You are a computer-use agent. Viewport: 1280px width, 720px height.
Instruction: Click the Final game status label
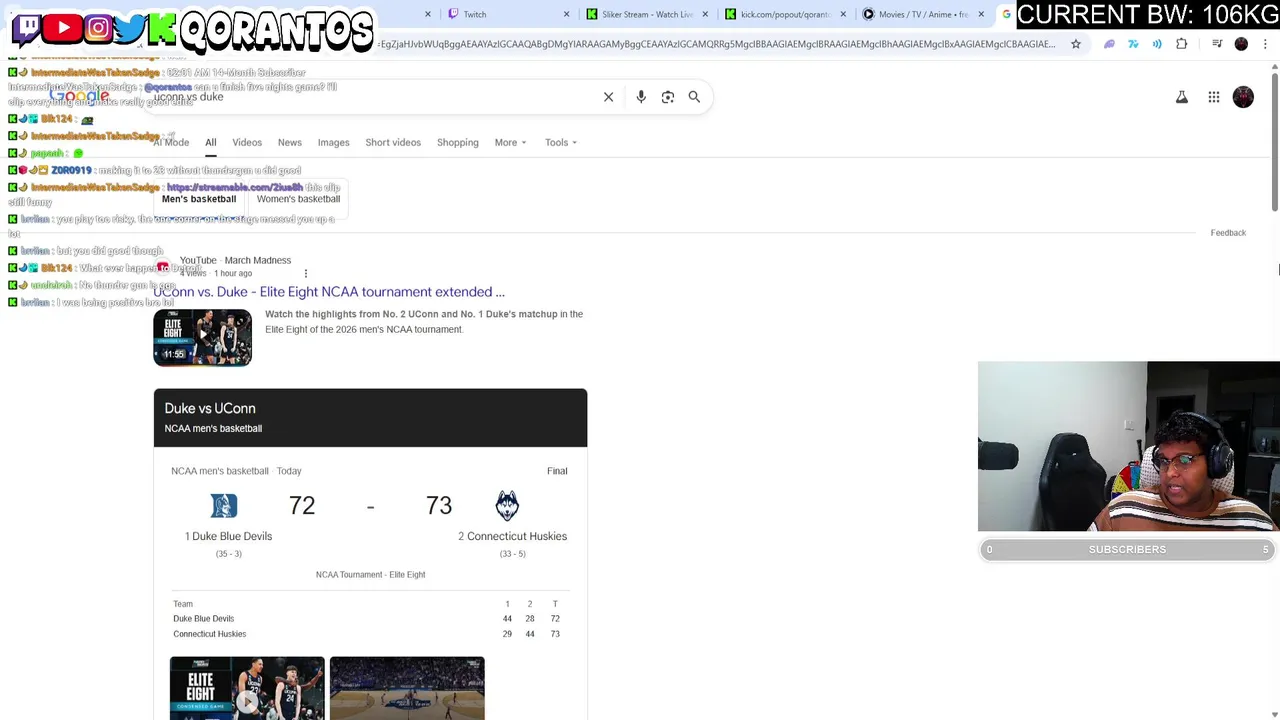click(x=557, y=471)
